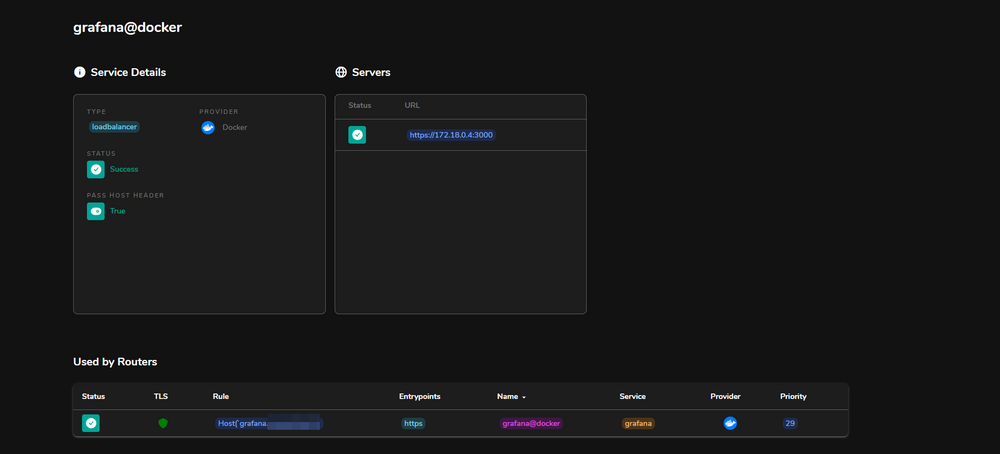Click the Success status check icon

[x=96, y=170]
